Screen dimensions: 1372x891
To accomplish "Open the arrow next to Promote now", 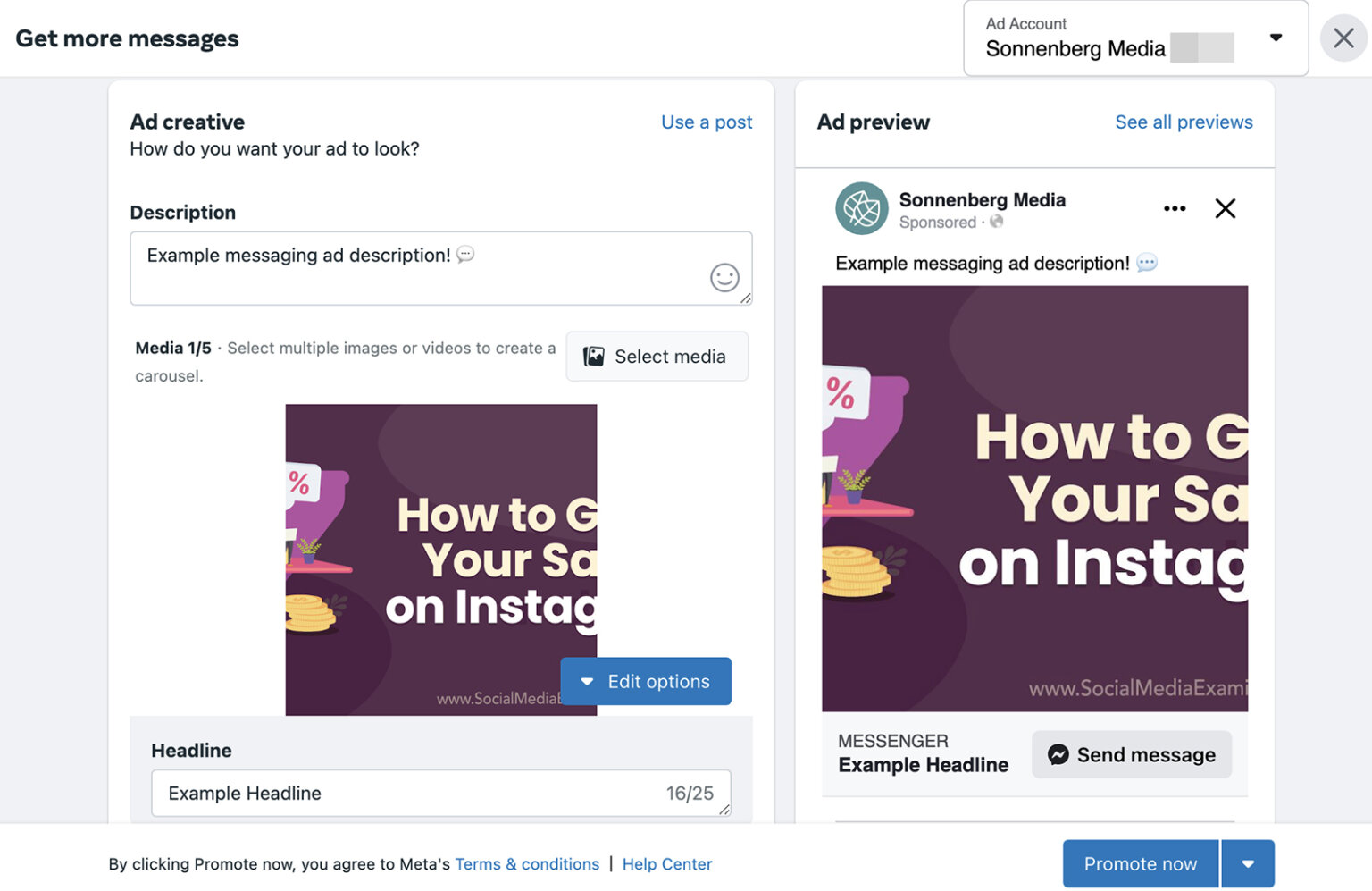I will [x=1248, y=863].
